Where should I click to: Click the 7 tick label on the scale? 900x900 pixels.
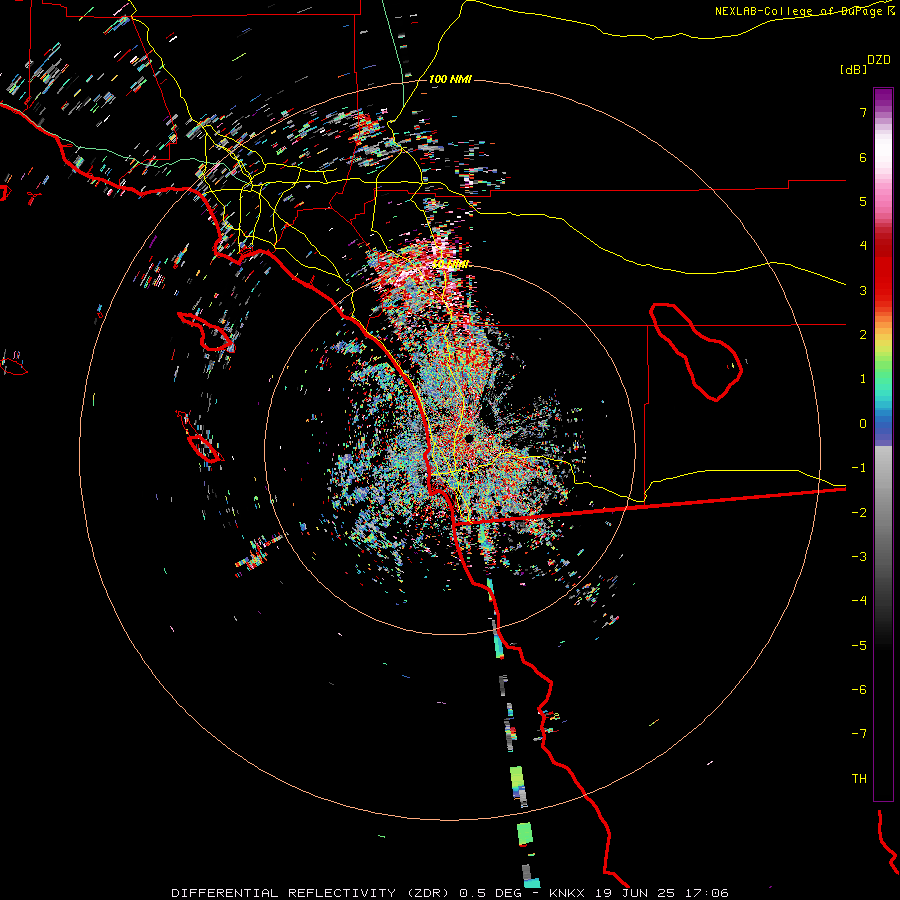863,112
